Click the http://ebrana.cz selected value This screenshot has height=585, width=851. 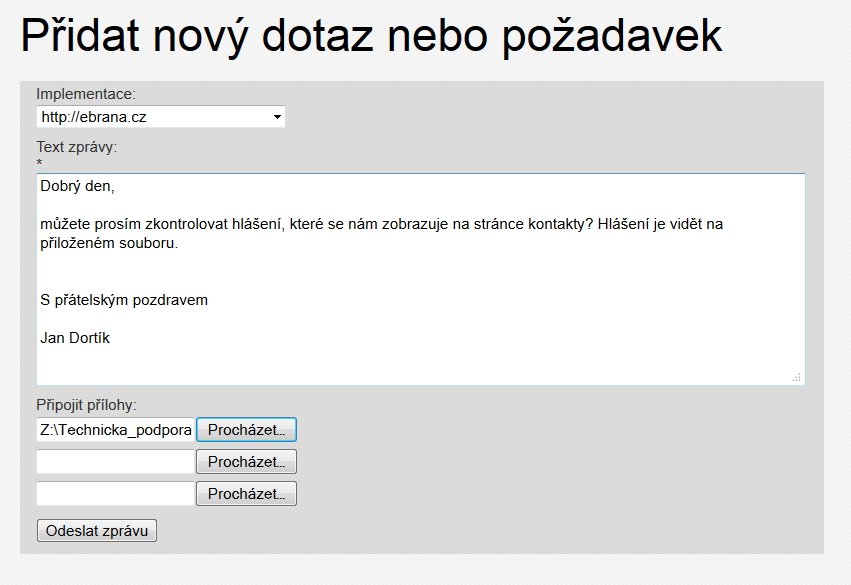(95, 117)
